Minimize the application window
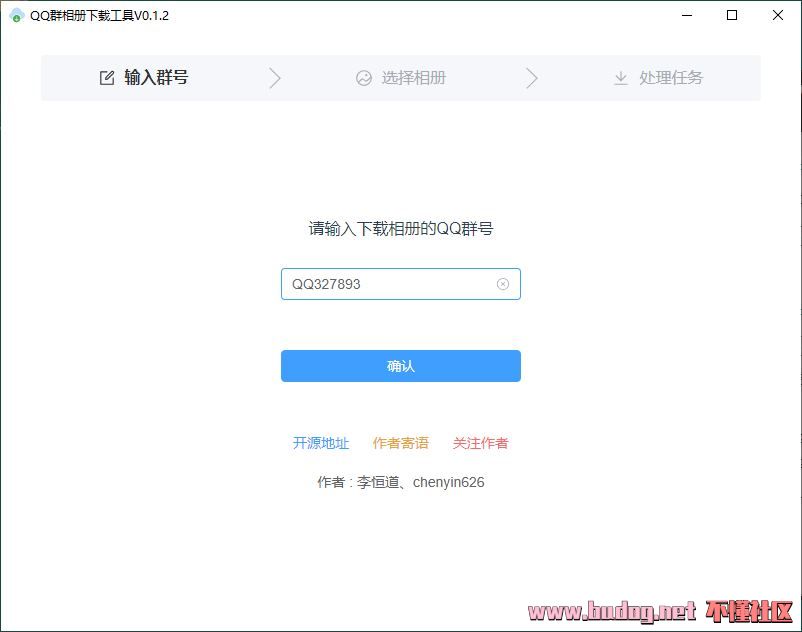The width and height of the screenshot is (802, 632). (687, 15)
